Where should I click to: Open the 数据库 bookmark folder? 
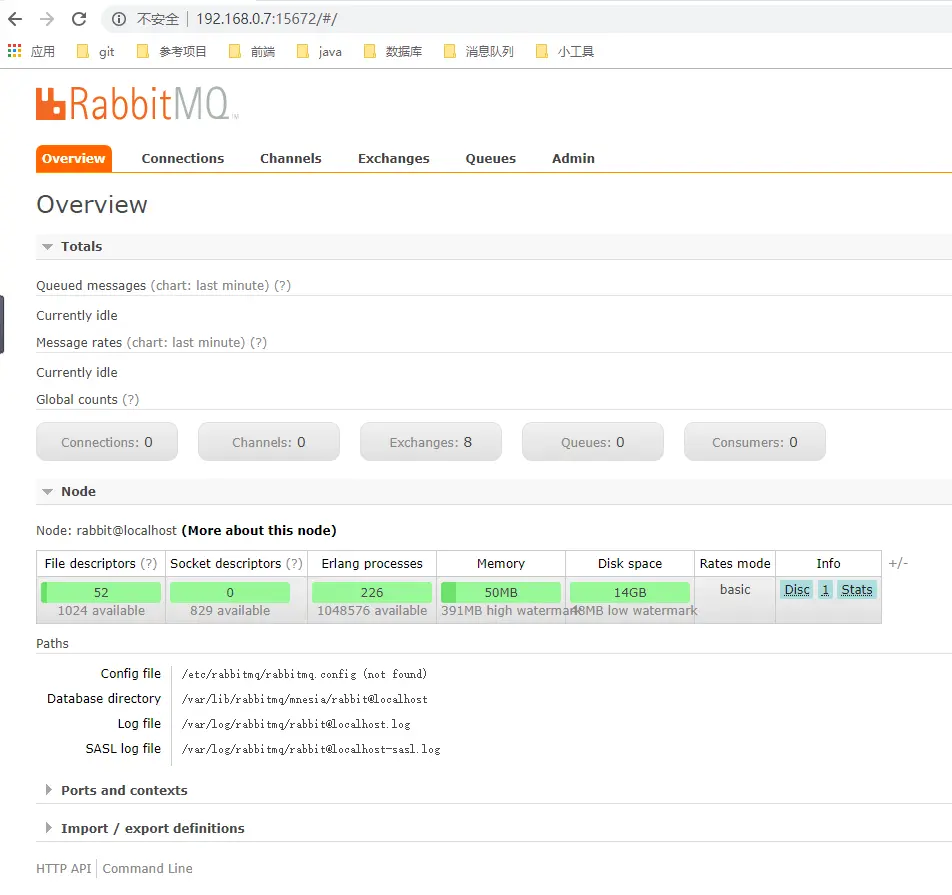(x=393, y=52)
